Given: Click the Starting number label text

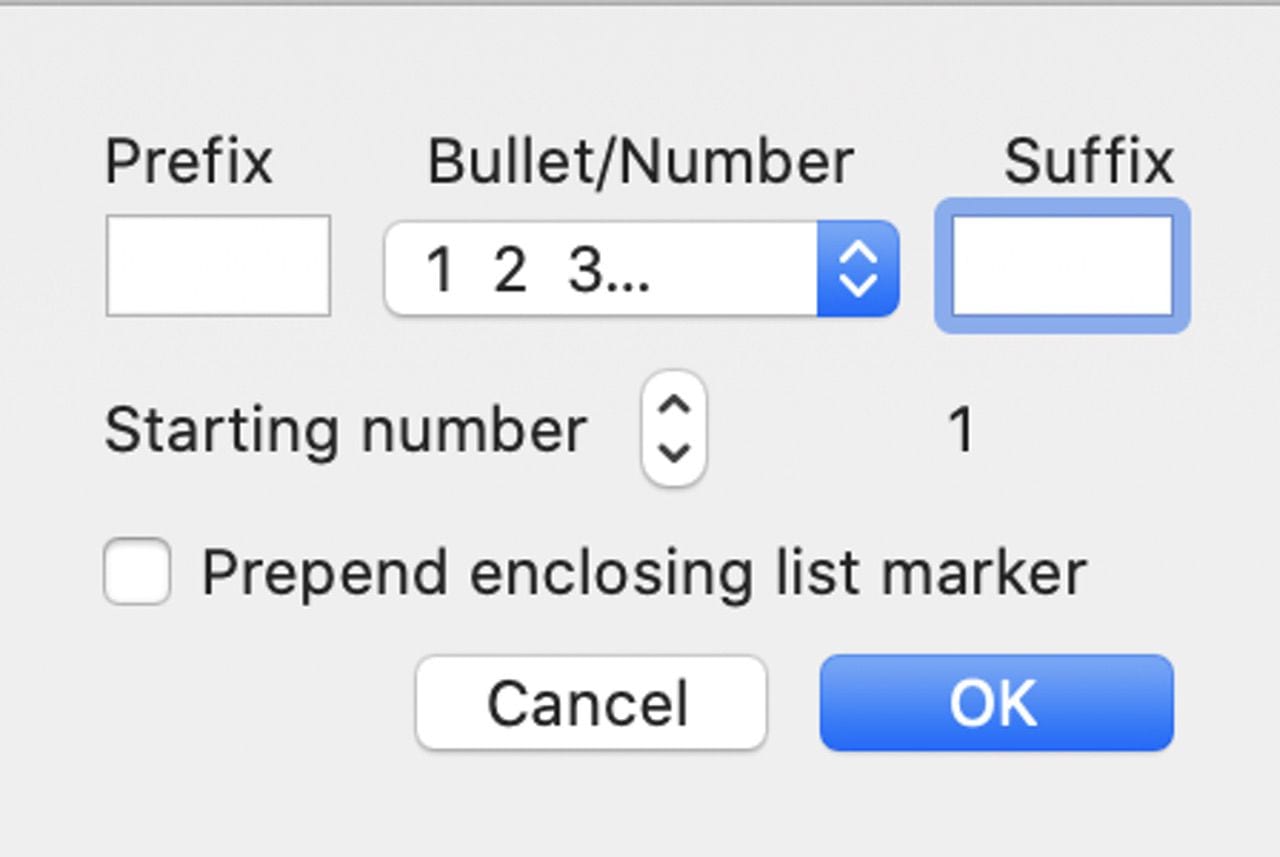Looking at the screenshot, I should click(x=345, y=431).
